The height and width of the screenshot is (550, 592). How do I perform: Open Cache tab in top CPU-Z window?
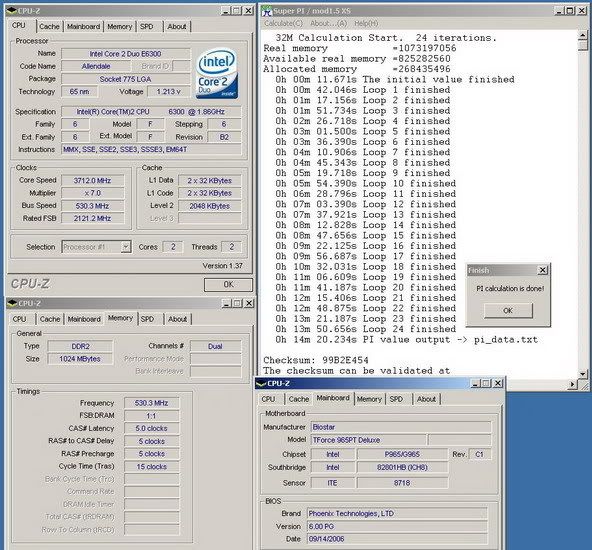point(49,26)
